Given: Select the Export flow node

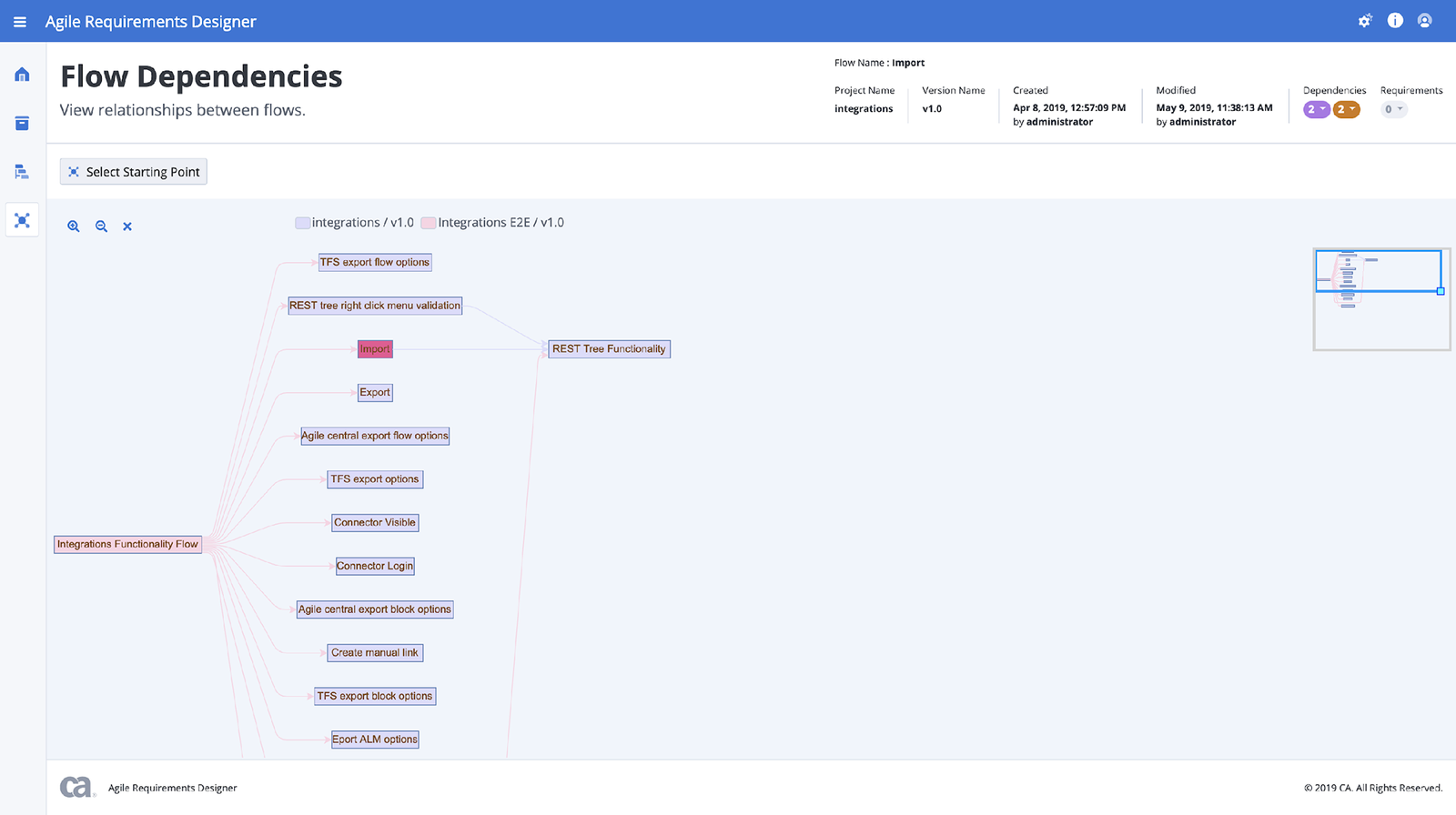Looking at the screenshot, I should [x=375, y=392].
